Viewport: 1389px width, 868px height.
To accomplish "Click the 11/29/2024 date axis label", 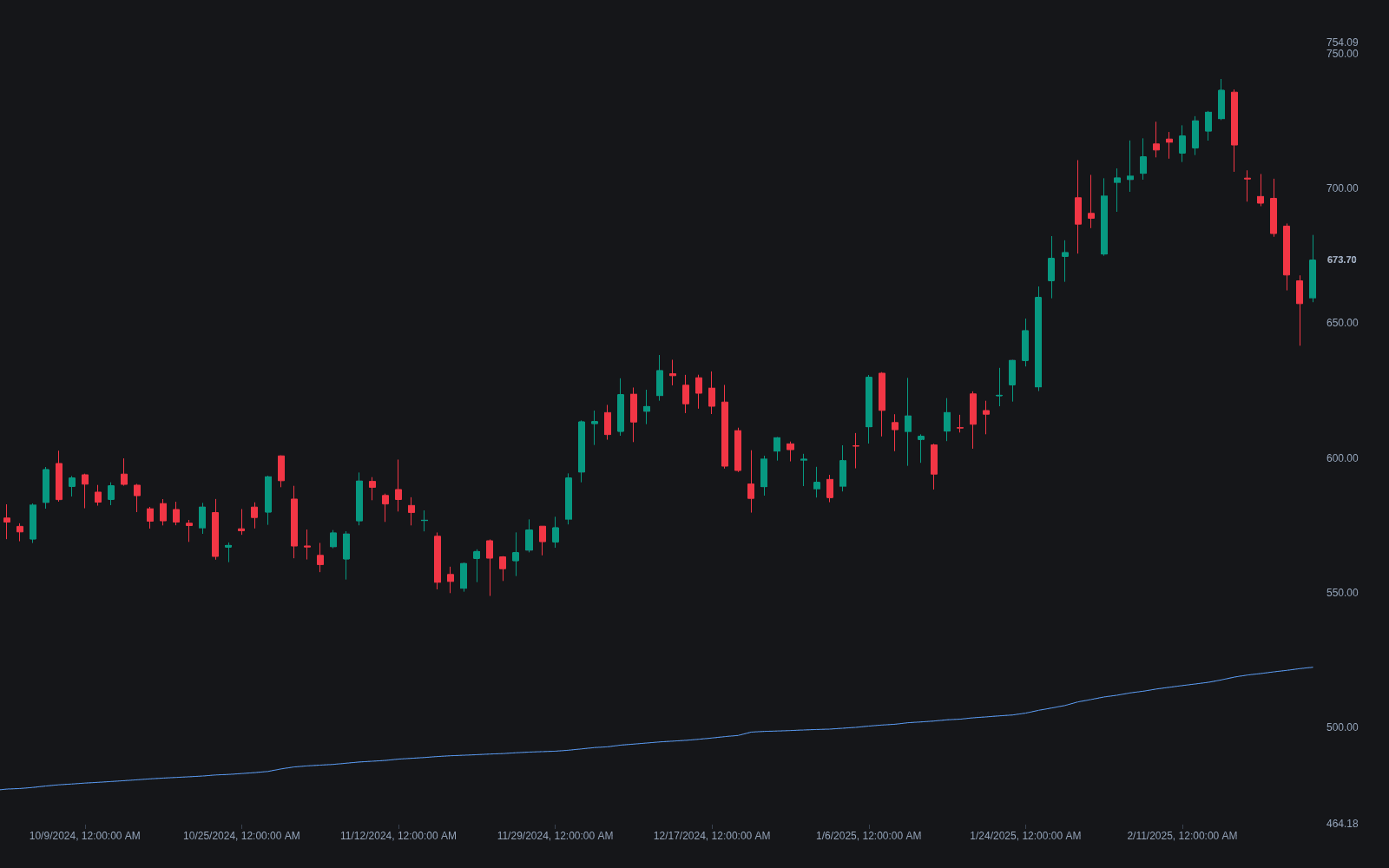I will coord(555,836).
